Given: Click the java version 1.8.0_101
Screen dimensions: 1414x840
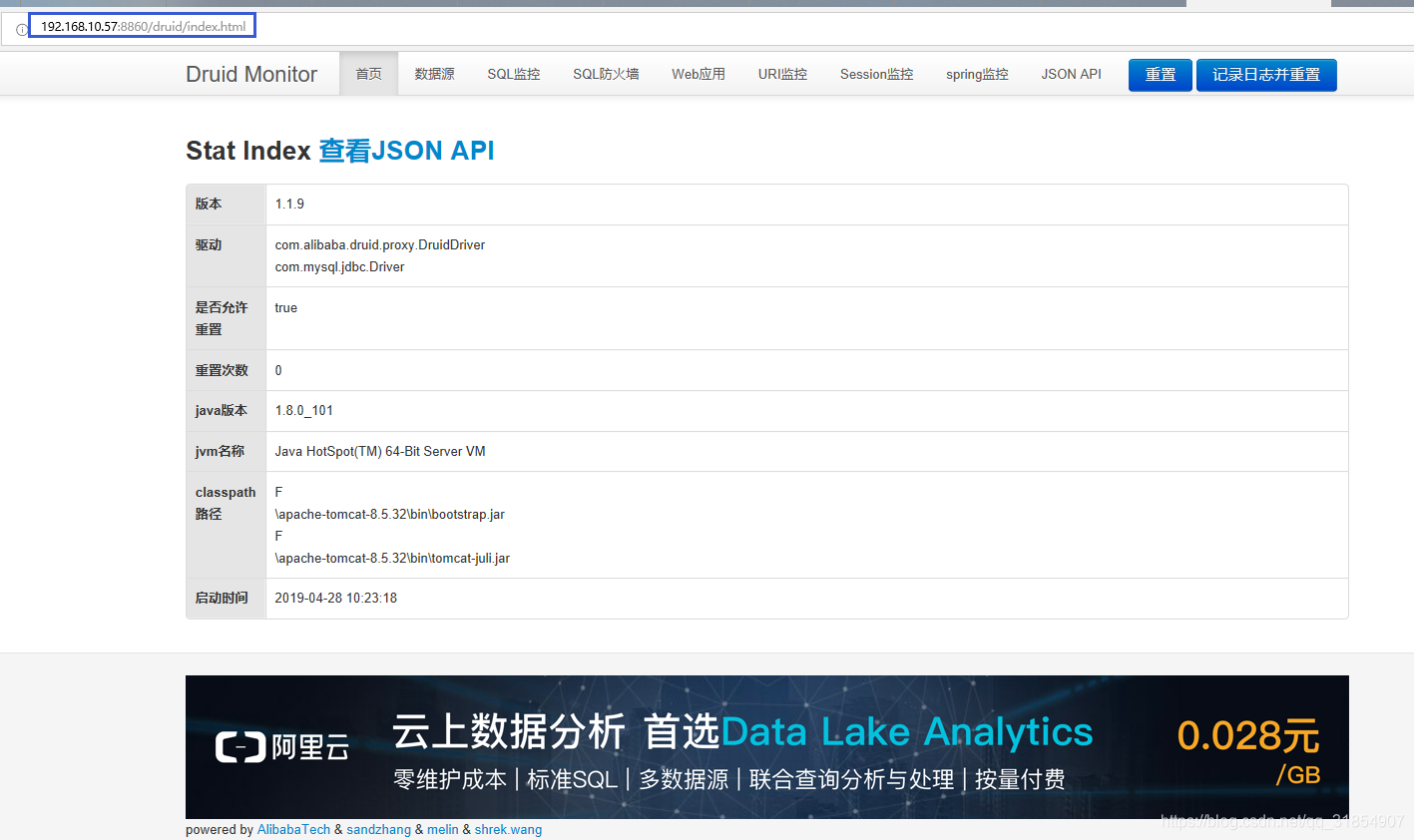Looking at the screenshot, I should (x=304, y=410).
